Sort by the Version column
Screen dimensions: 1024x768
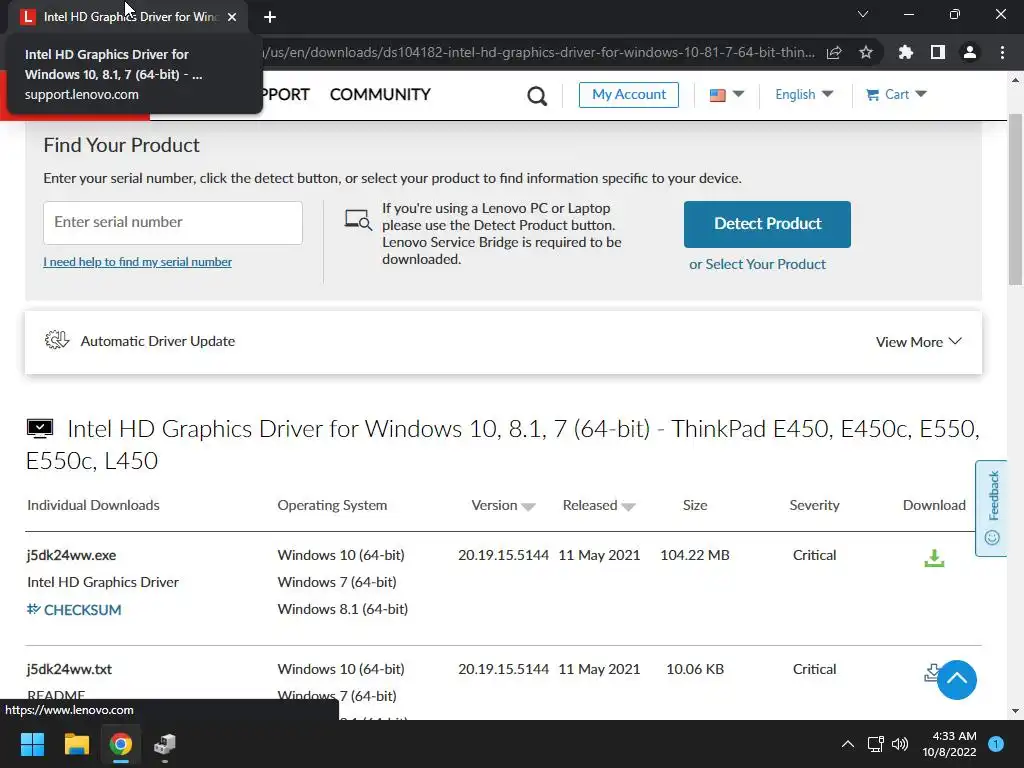pos(503,505)
